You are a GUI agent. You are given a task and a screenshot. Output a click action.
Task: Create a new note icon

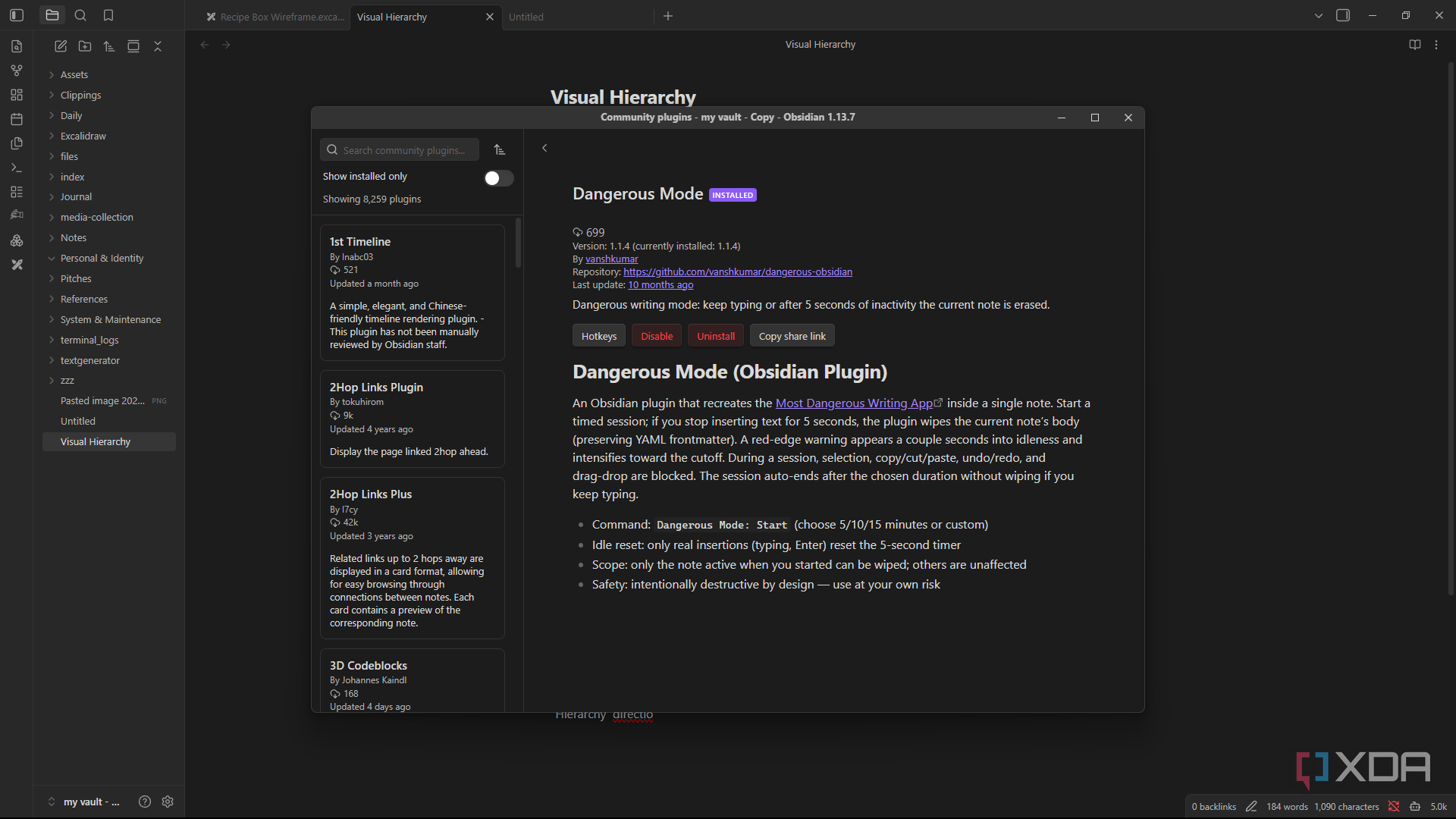[x=61, y=46]
